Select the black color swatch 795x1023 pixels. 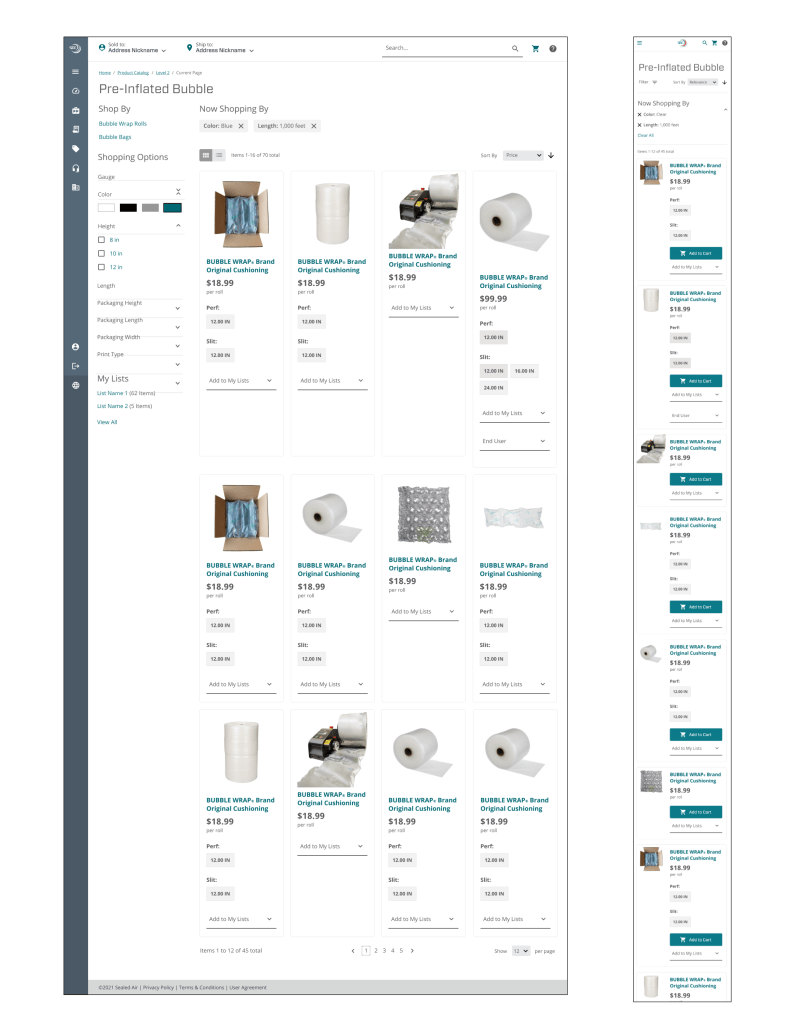(x=128, y=207)
